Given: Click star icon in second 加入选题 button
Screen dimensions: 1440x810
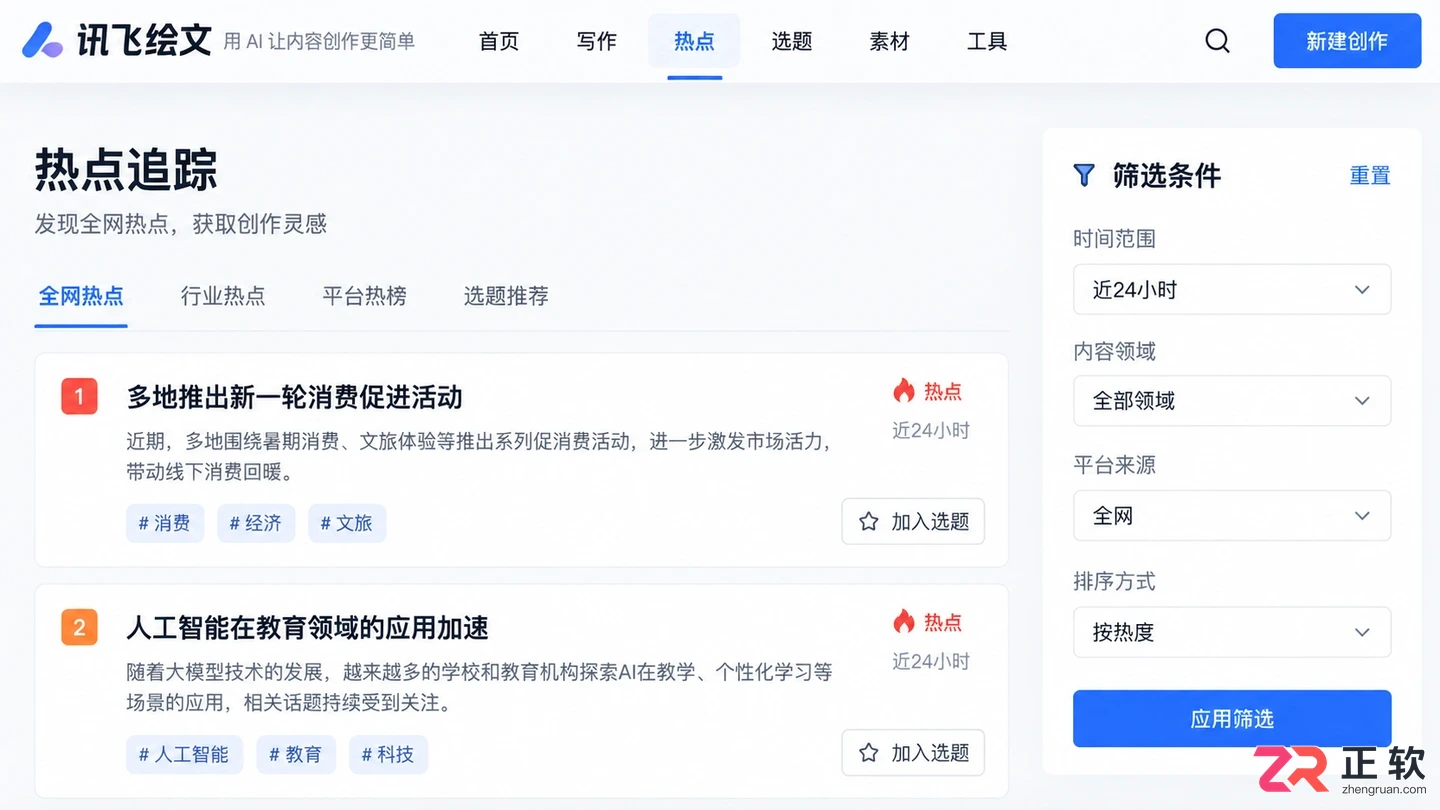Looking at the screenshot, I should click(869, 752).
